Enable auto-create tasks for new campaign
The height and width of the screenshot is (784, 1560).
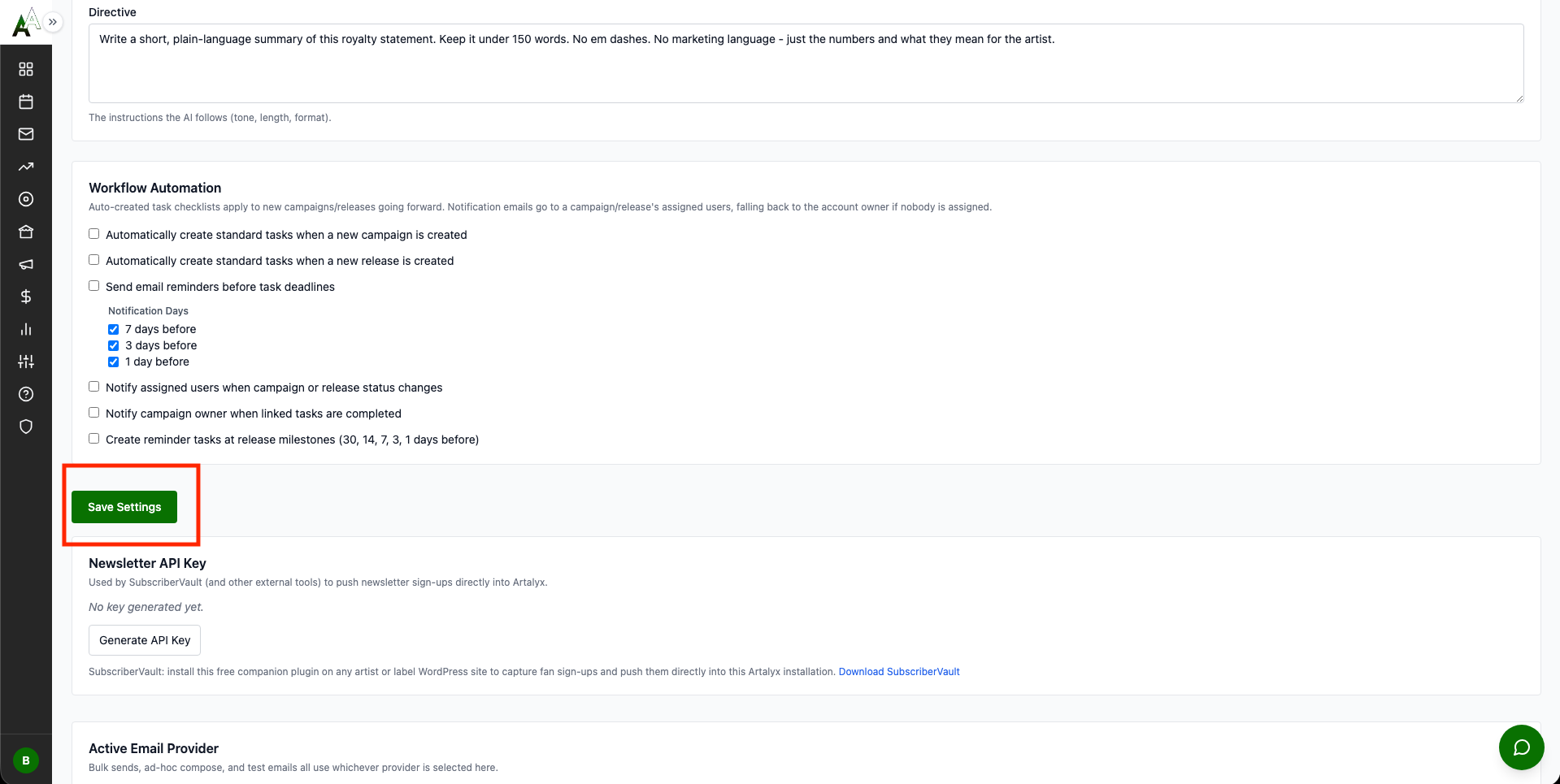(94, 234)
